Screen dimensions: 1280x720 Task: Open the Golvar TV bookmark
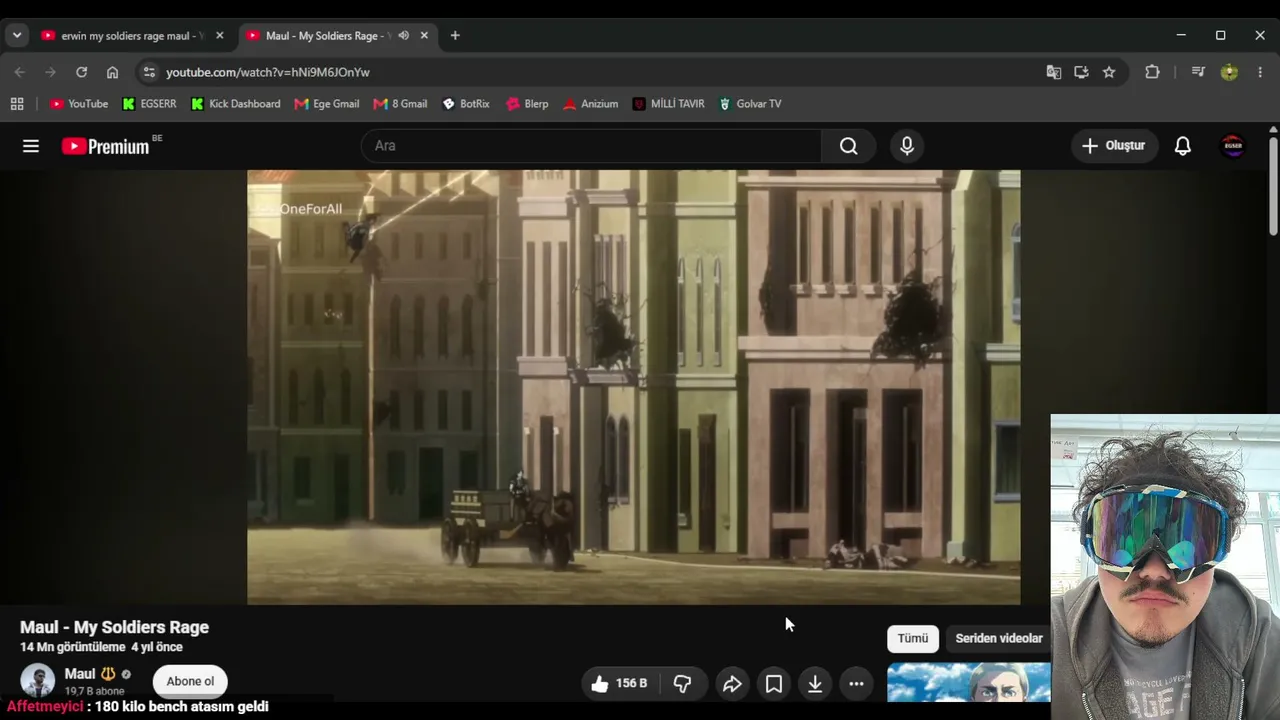pyautogui.click(x=750, y=104)
